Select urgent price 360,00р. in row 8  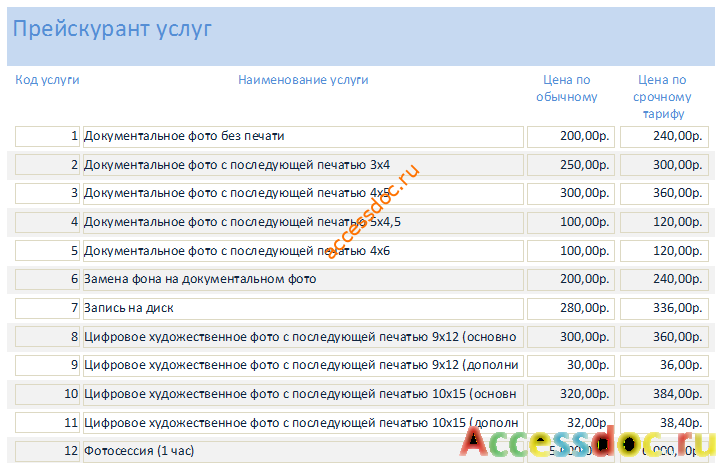click(664, 337)
